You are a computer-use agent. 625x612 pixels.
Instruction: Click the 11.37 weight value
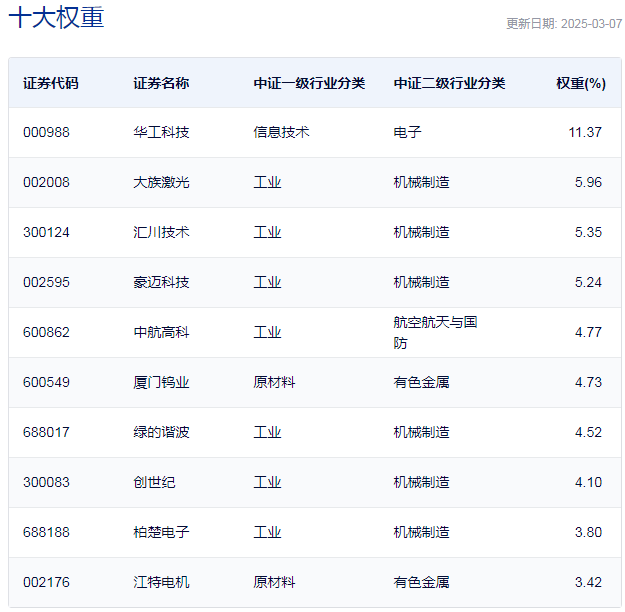point(584,132)
